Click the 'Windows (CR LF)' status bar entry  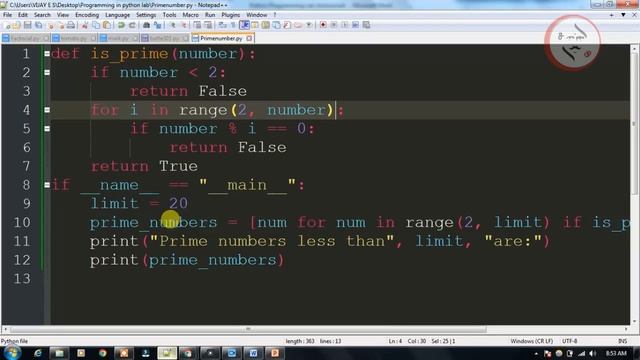531,341
